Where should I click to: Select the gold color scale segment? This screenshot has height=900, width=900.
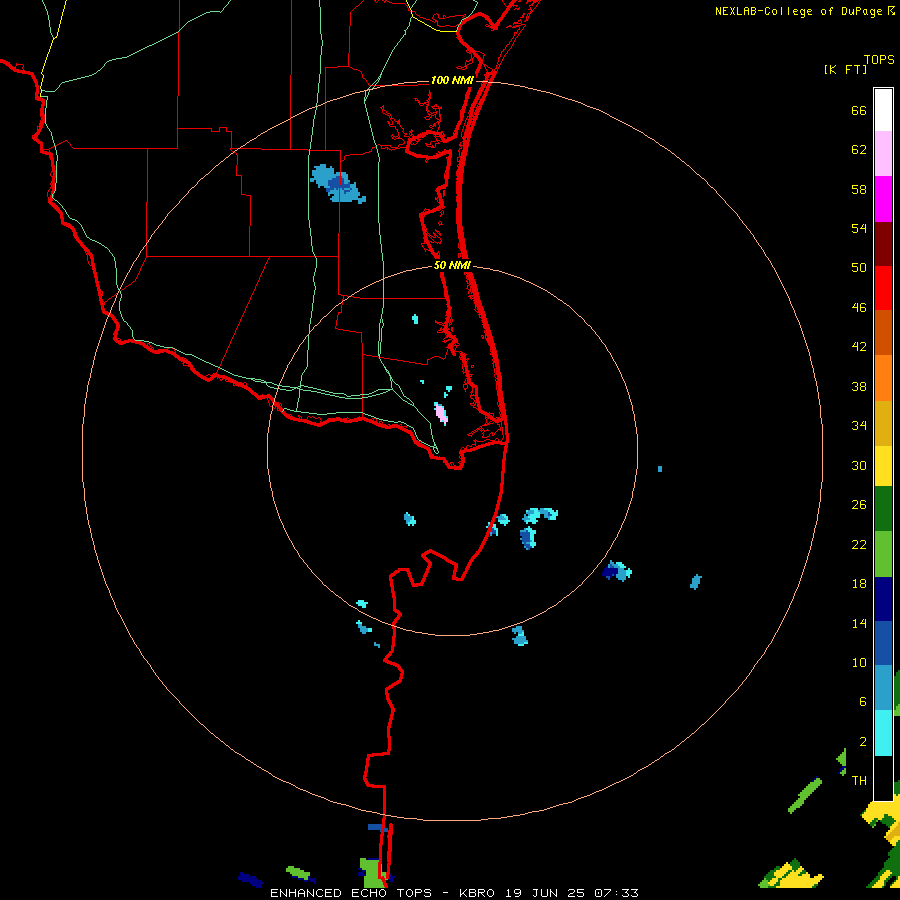(883, 423)
